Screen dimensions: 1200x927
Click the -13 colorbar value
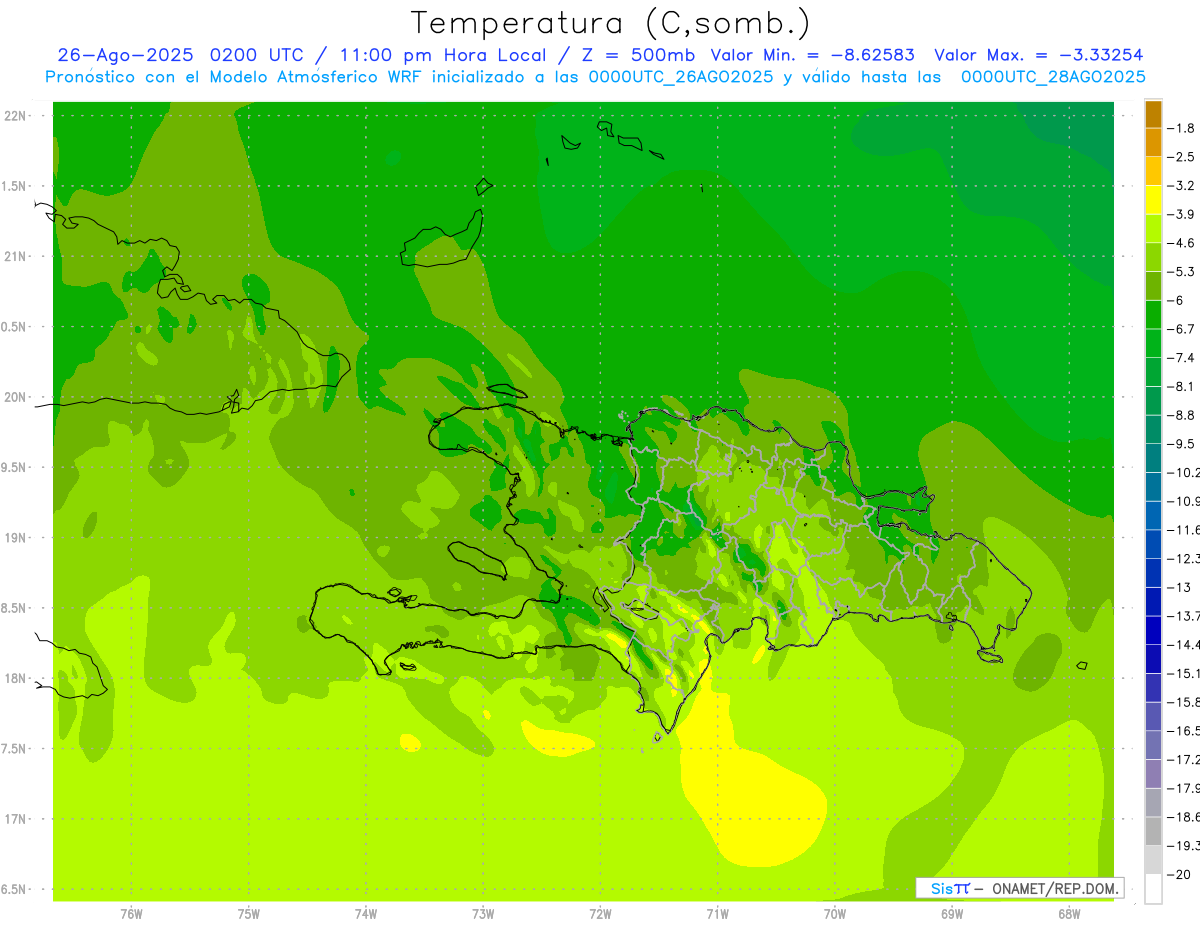(x=1180, y=587)
